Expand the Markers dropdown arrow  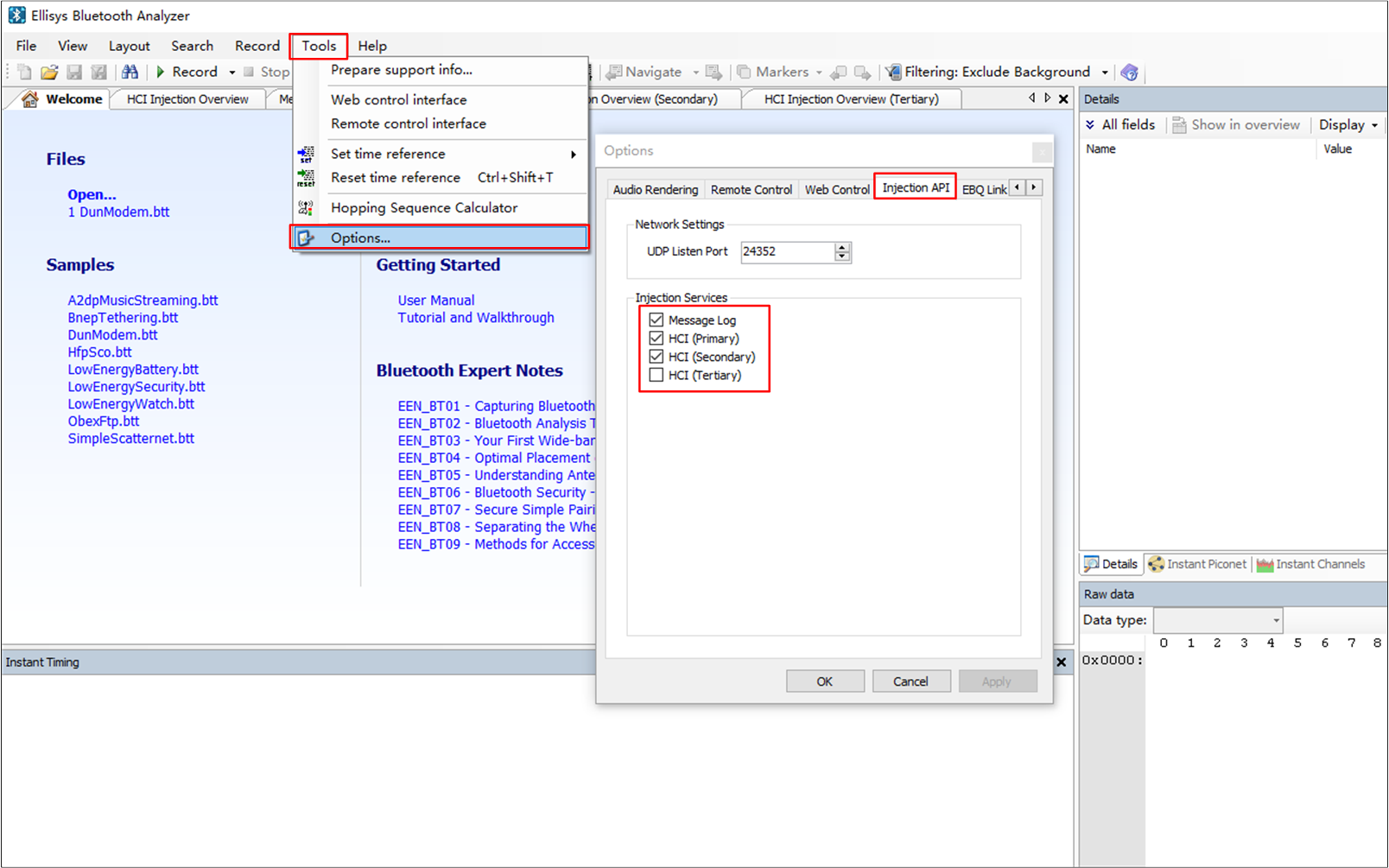(819, 73)
